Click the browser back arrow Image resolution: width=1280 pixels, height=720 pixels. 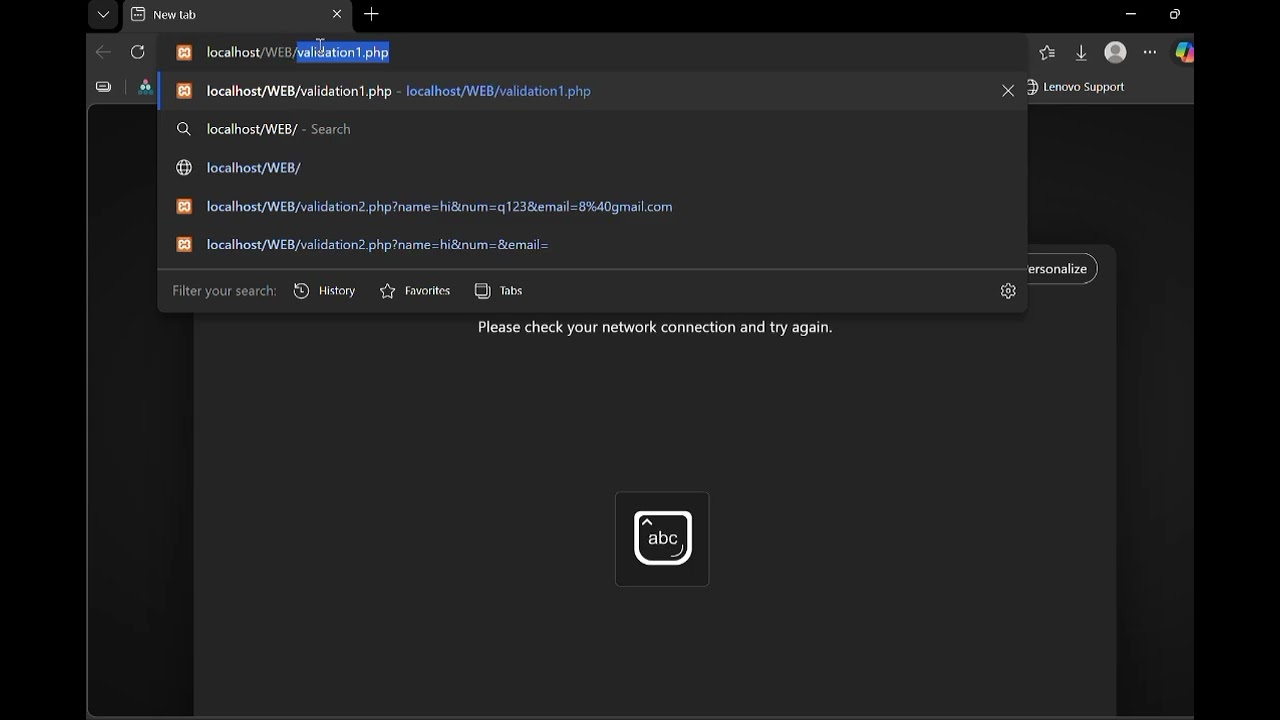pos(103,52)
